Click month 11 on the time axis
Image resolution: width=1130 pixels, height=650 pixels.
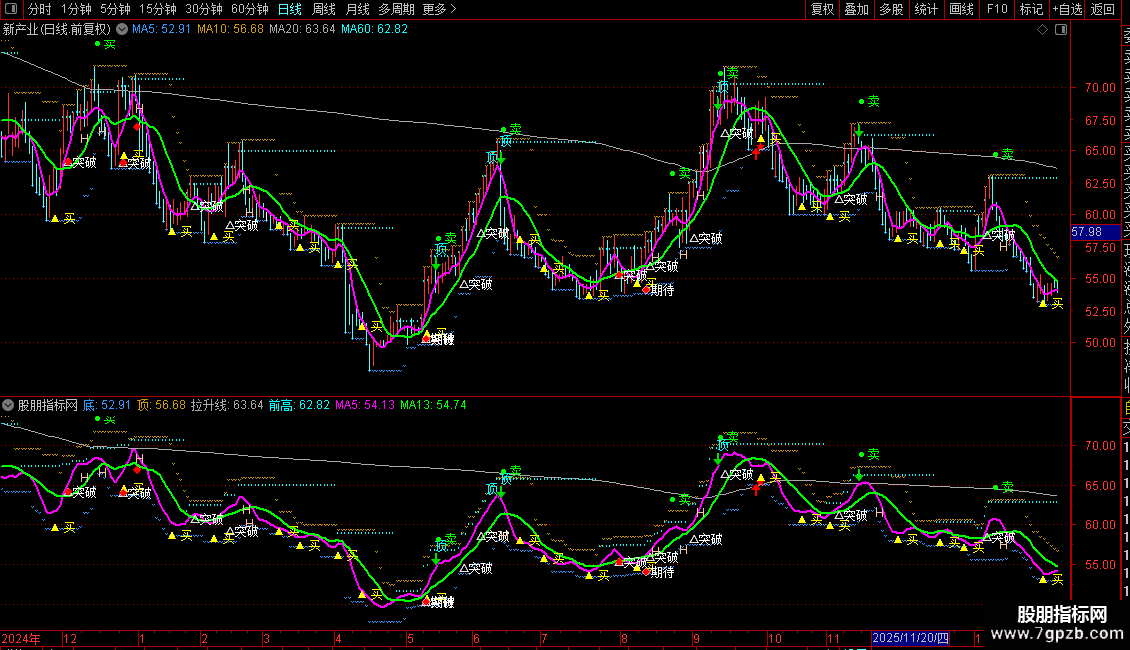pos(833,638)
